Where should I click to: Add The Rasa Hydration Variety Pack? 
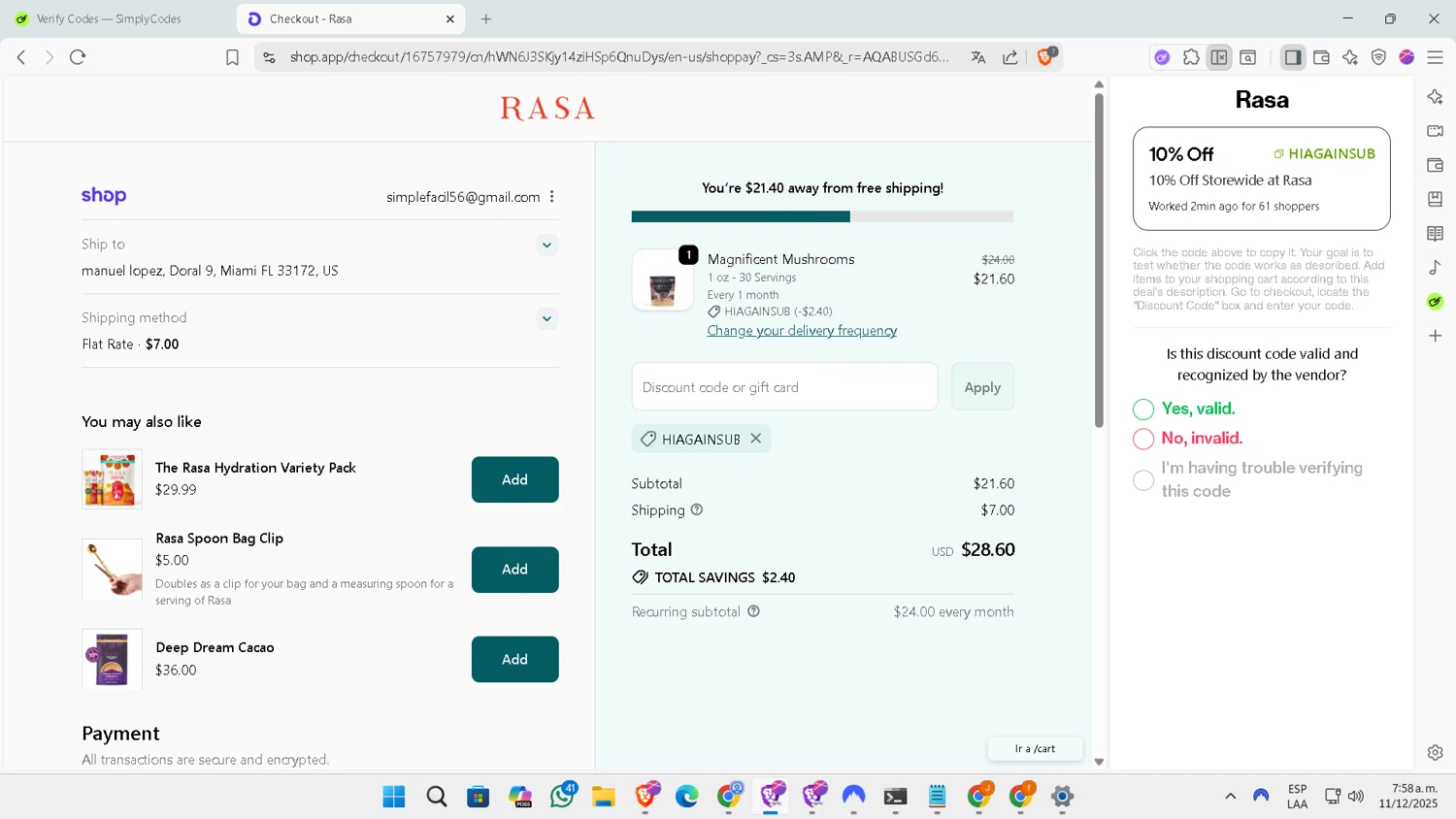coord(514,479)
